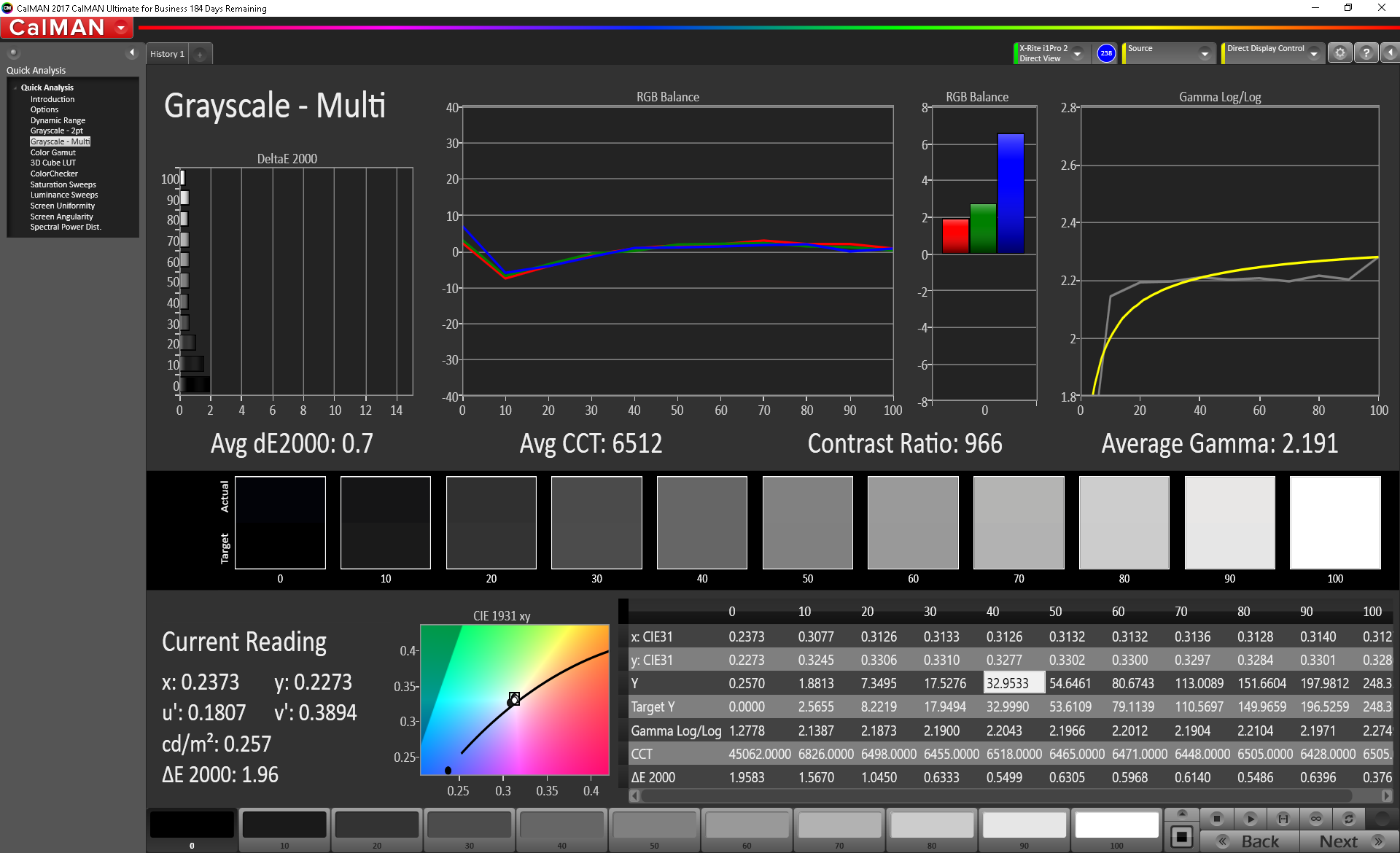Image resolution: width=1400 pixels, height=853 pixels.
Task: Toggle the right panel collapse arrow
Action: pyautogui.click(x=1390, y=53)
